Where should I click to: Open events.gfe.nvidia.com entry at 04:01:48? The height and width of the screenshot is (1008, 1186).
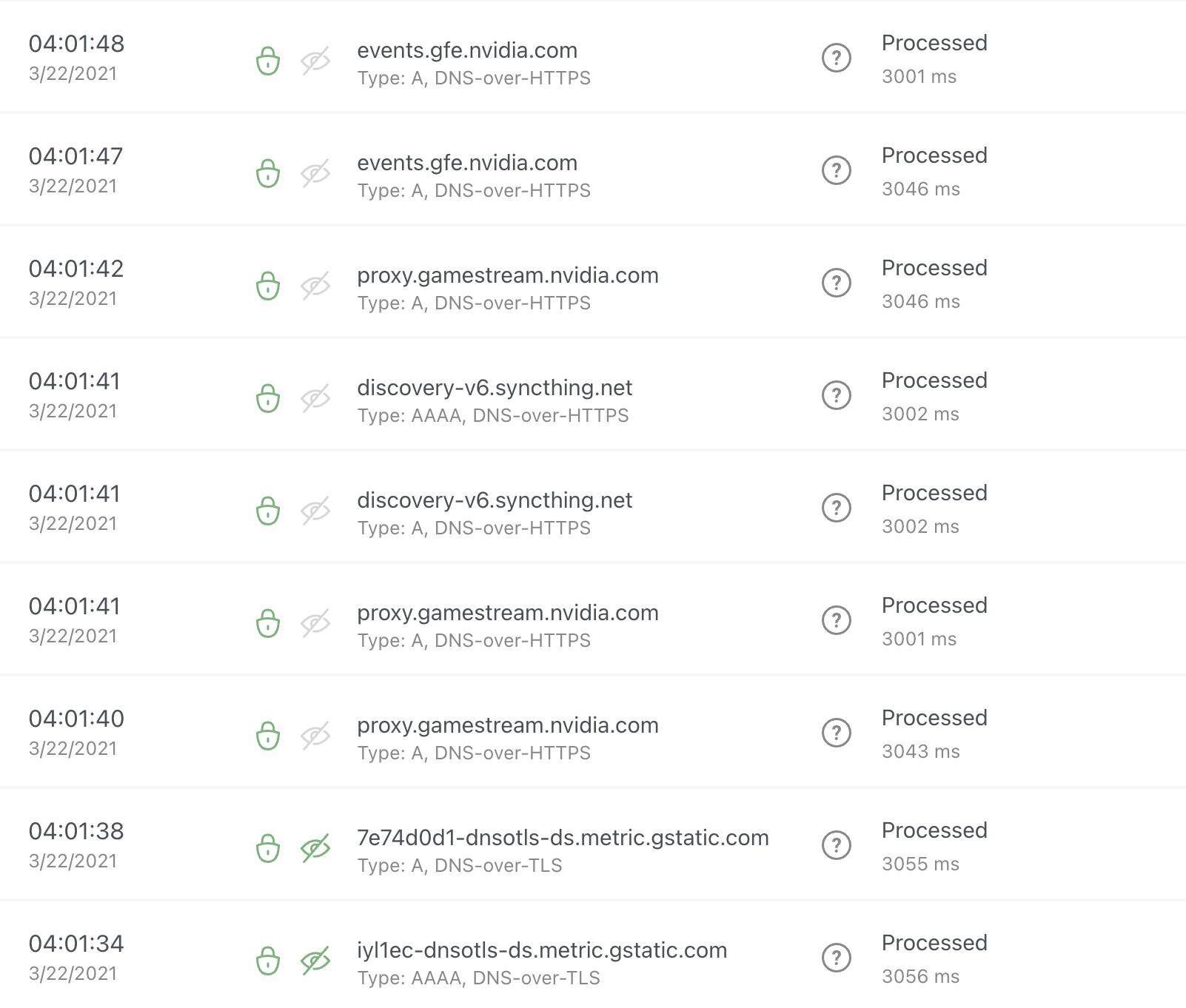tap(467, 50)
